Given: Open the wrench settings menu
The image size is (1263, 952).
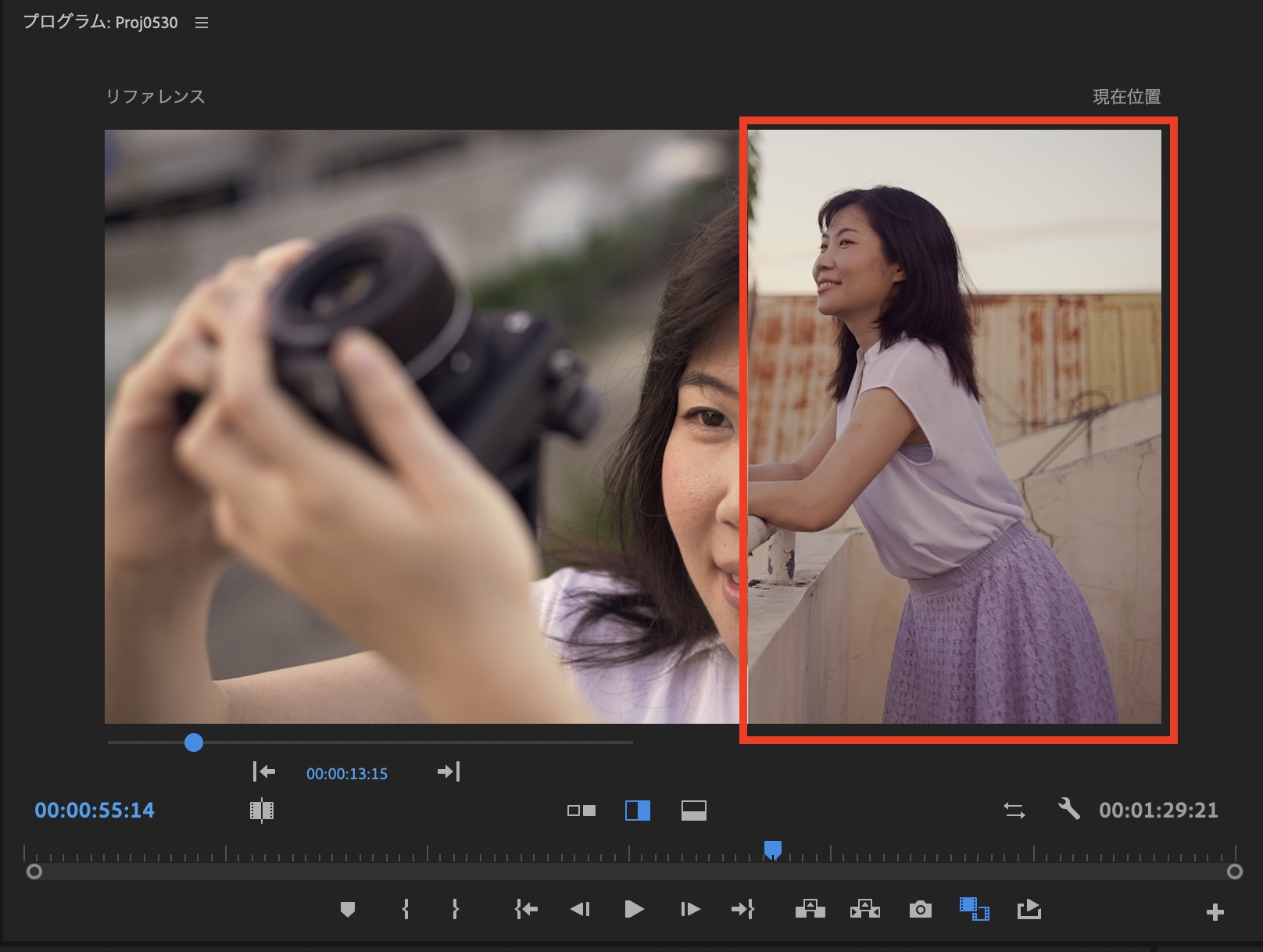Looking at the screenshot, I should (x=1068, y=809).
